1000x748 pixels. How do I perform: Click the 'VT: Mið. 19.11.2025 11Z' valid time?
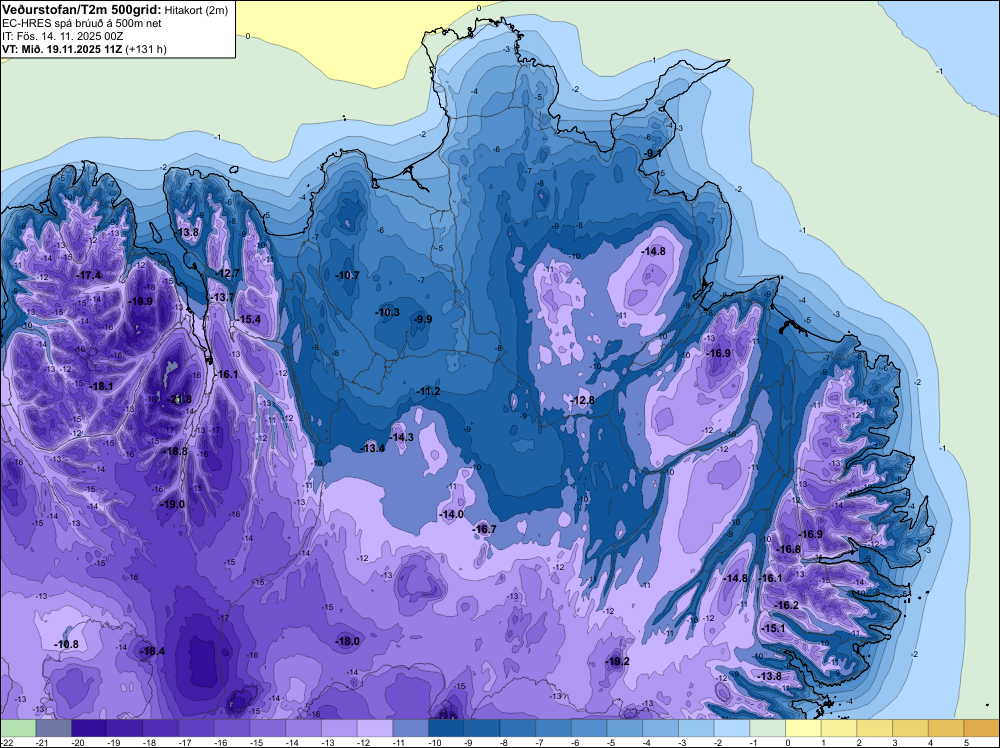coord(62,49)
